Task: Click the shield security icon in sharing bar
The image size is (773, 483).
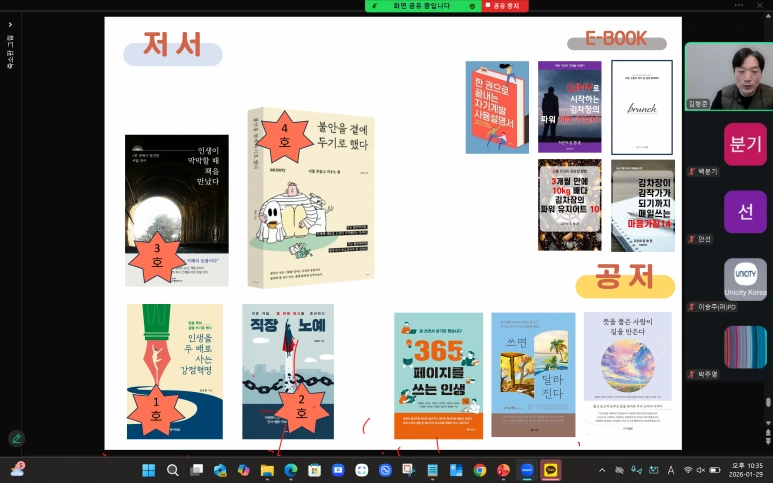Action: click(x=472, y=6)
